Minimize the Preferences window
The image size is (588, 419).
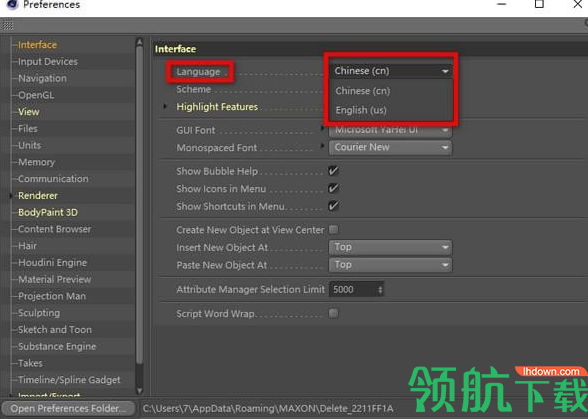[502, 5]
